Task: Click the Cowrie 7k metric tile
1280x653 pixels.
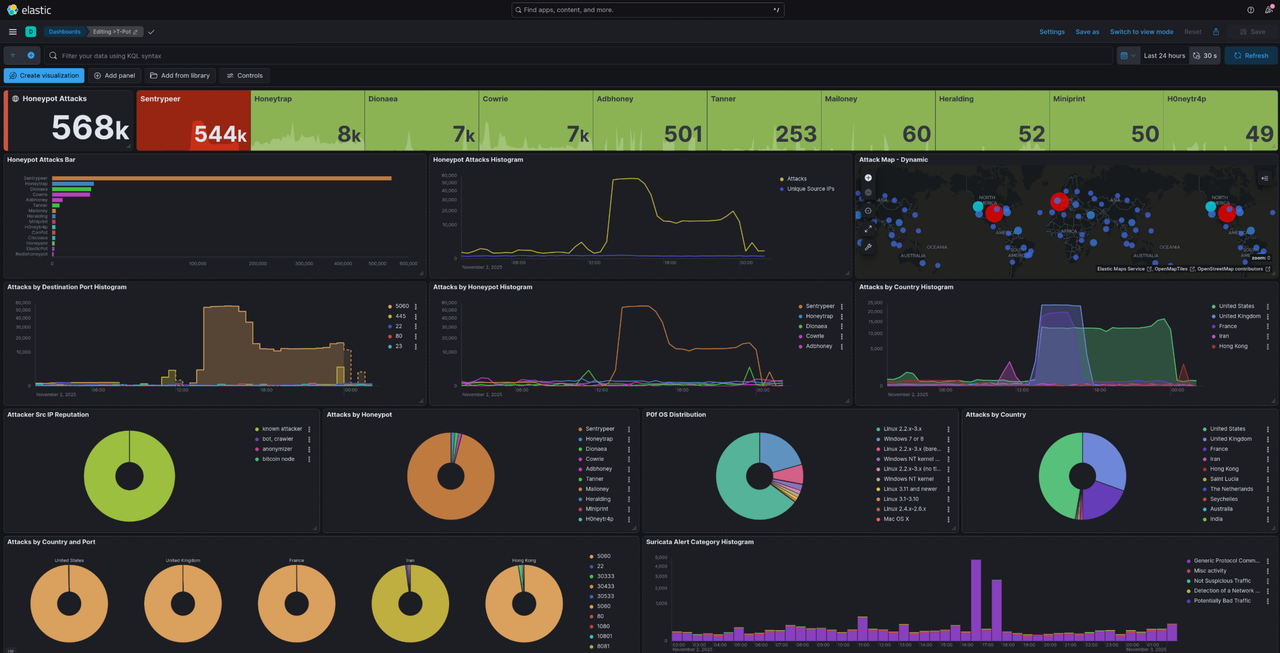Action: (535, 120)
